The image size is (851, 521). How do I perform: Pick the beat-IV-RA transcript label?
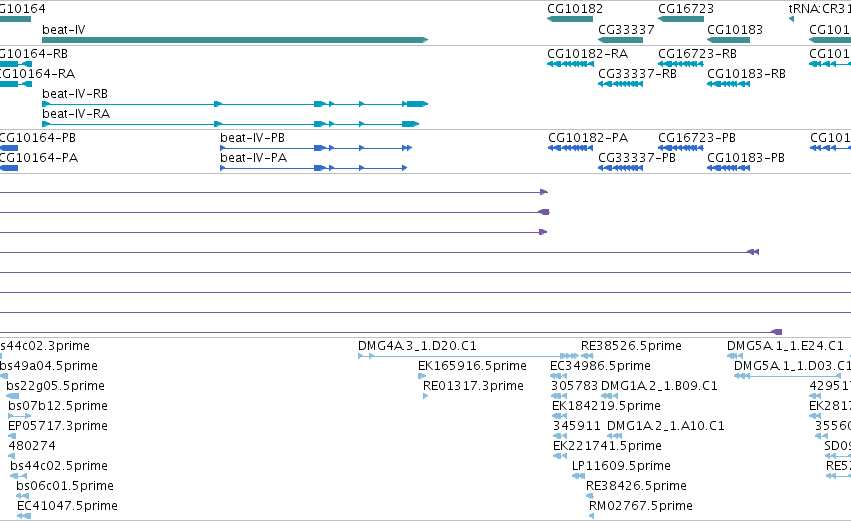(76, 114)
